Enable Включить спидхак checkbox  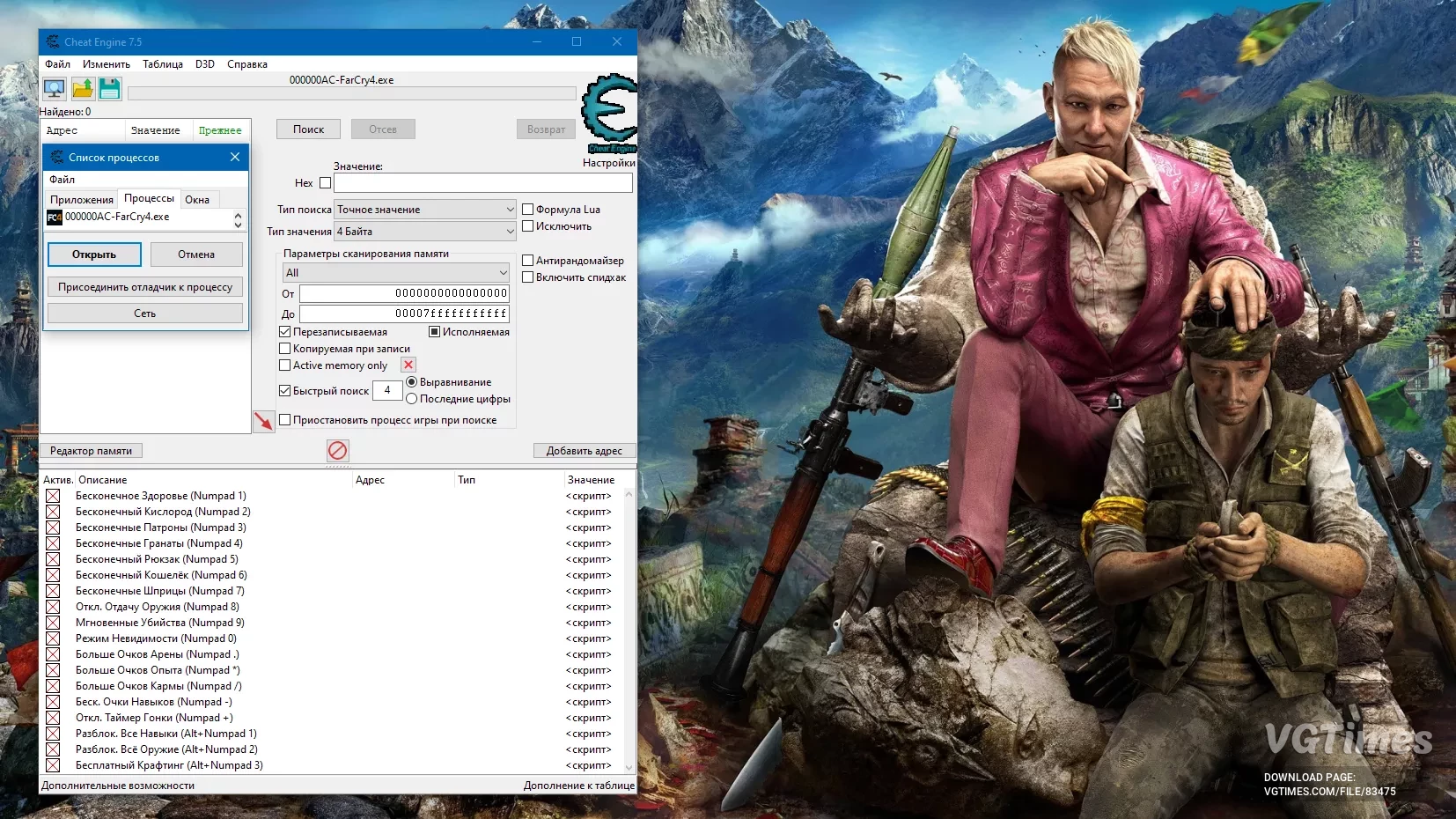pos(528,277)
